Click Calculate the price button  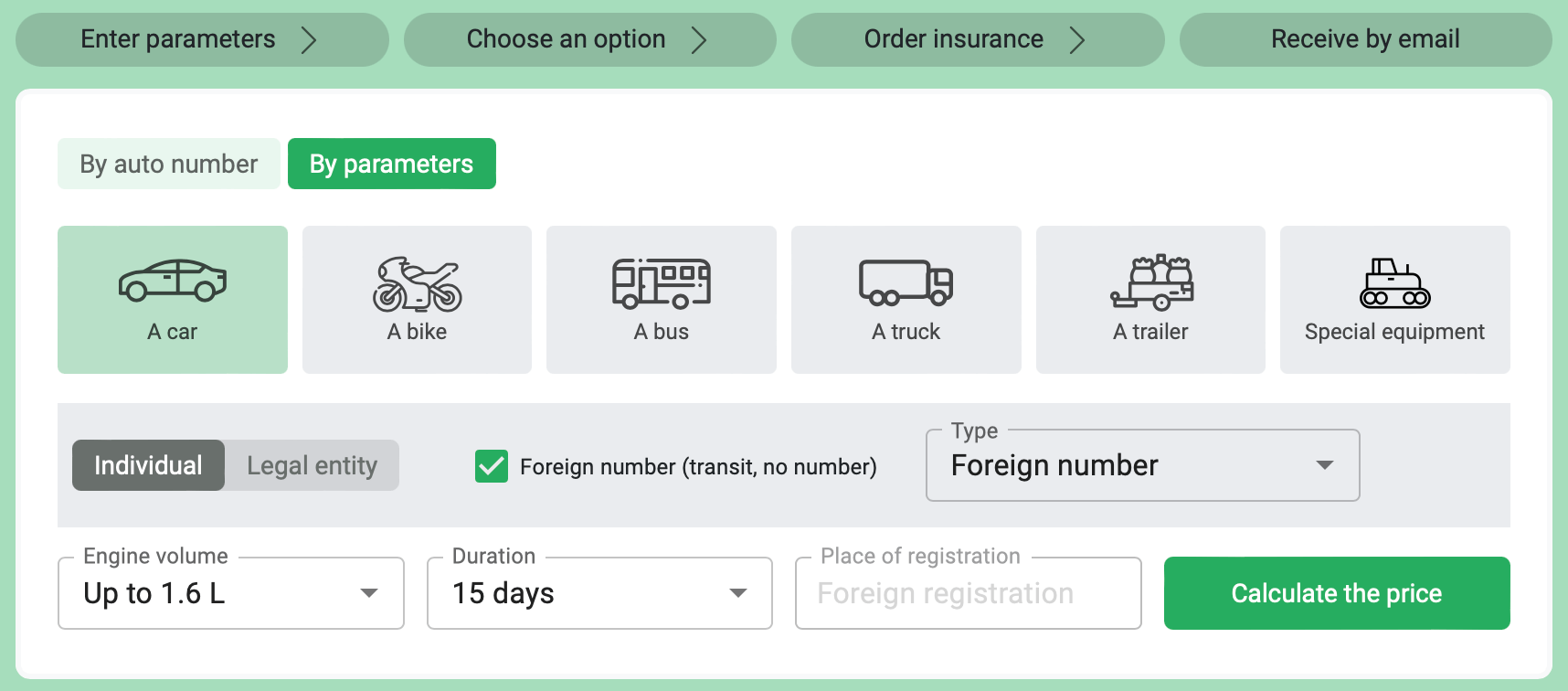[1337, 593]
